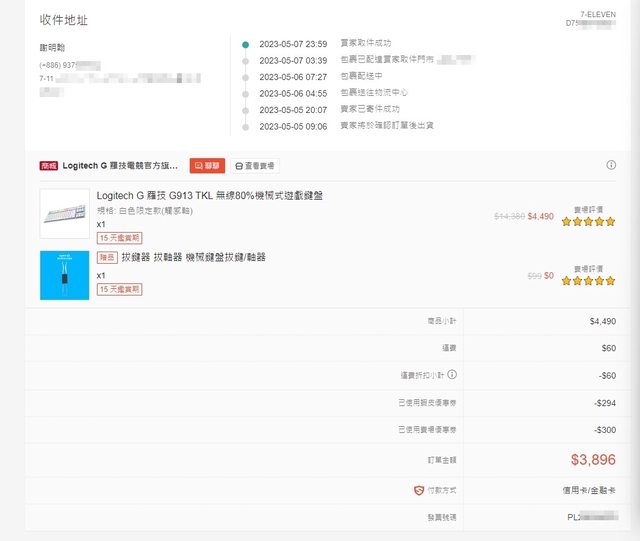
Task: Open the blue keycap puller thumbnail
Action: tap(64, 275)
